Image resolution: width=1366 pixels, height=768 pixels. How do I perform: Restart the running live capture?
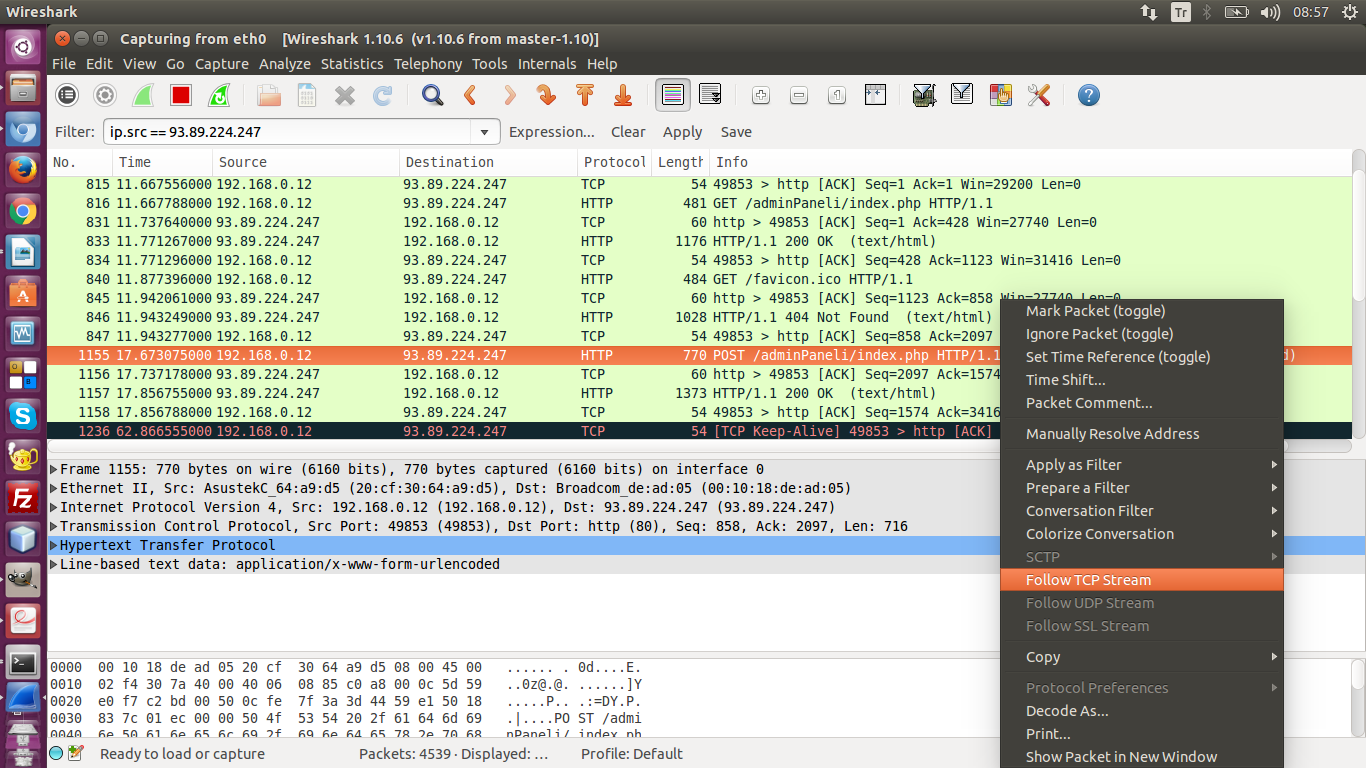(219, 96)
